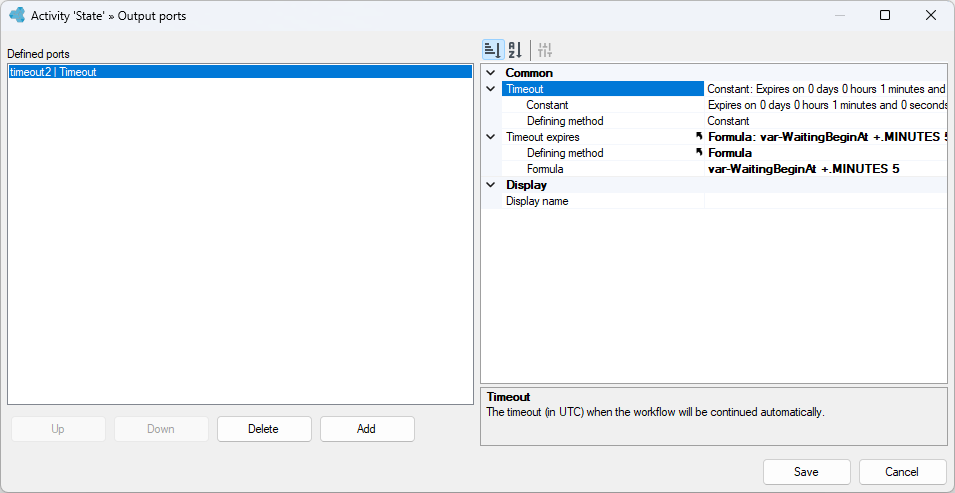Click Defining method under Timeout expires

pyautogui.click(x=565, y=153)
